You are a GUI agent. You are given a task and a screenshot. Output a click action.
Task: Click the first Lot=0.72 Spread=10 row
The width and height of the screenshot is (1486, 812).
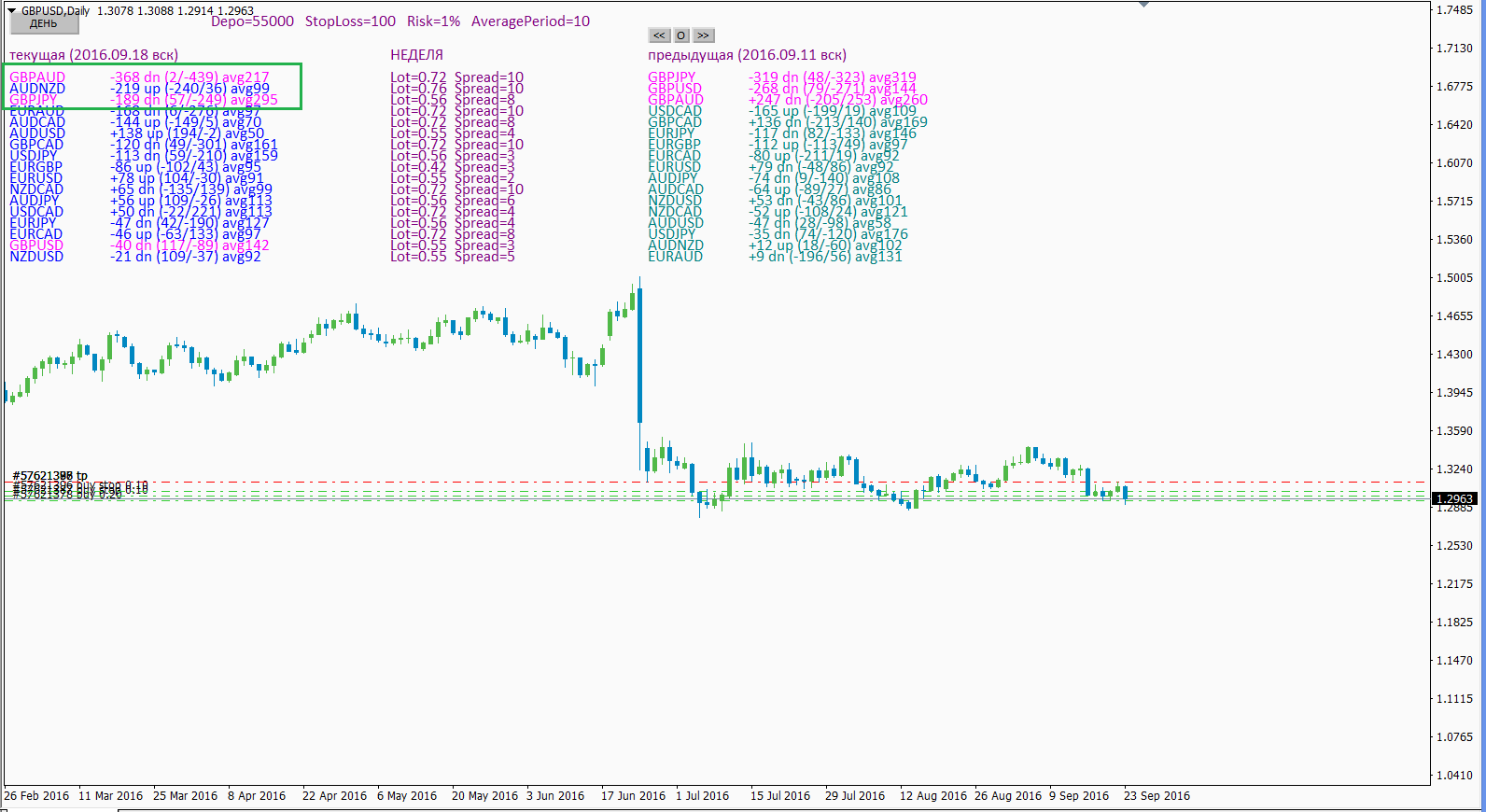point(456,77)
